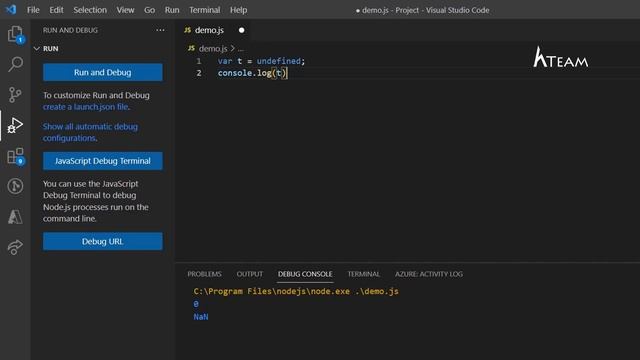The image size is (640, 360).
Task: Click the NaN output in debug console
Action: [201, 317]
